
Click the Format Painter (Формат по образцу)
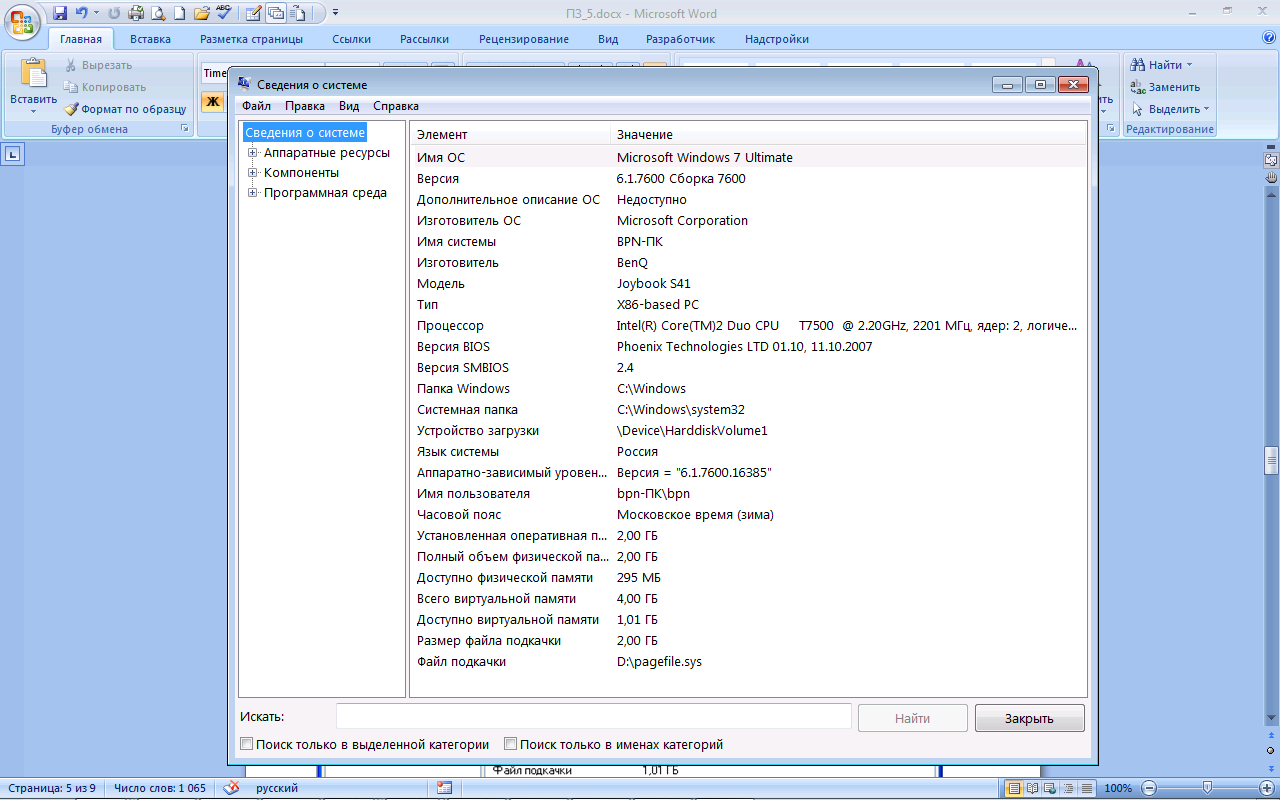[125, 109]
